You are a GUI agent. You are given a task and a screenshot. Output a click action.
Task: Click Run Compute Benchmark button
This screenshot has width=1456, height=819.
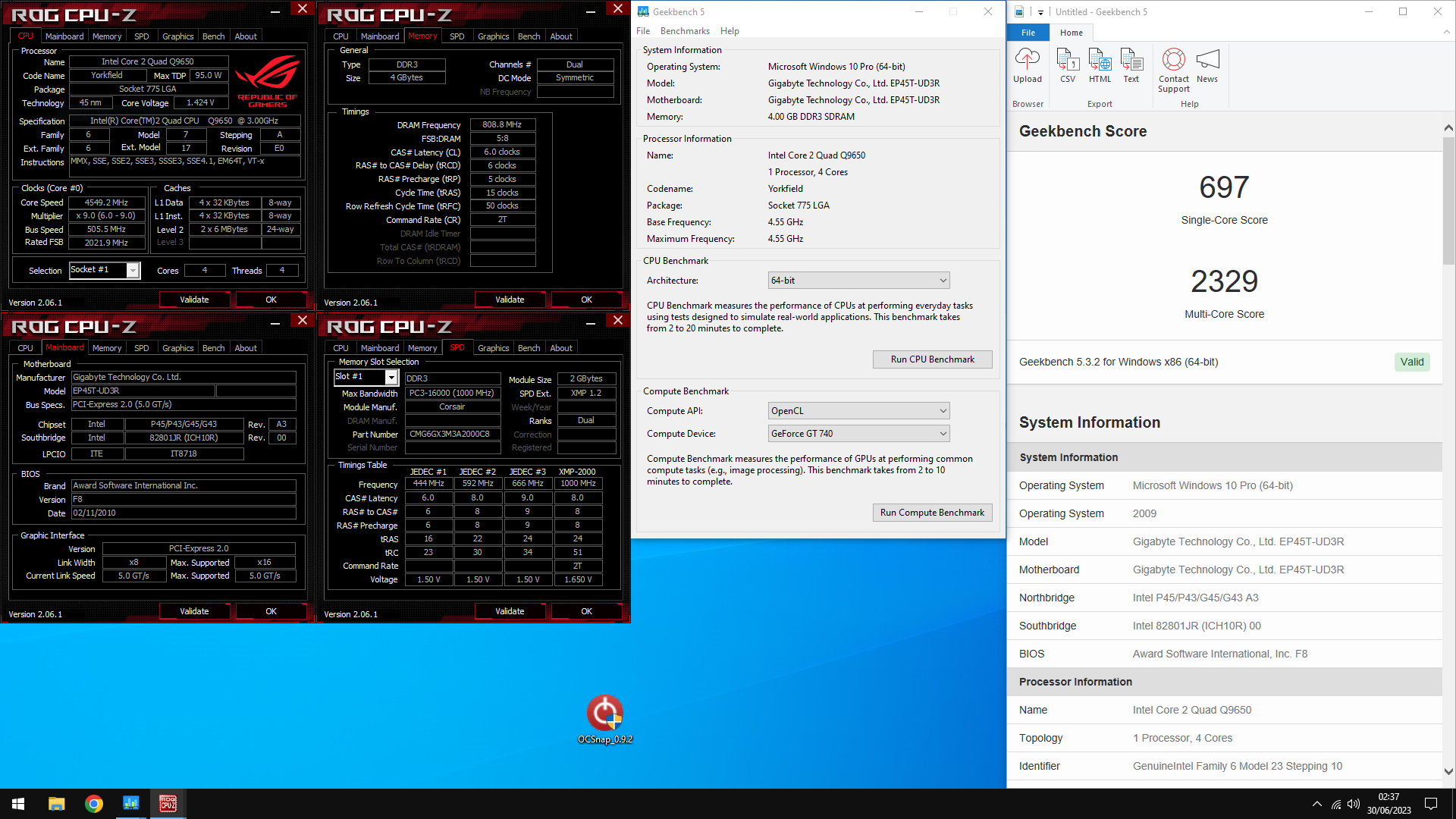tap(932, 513)
